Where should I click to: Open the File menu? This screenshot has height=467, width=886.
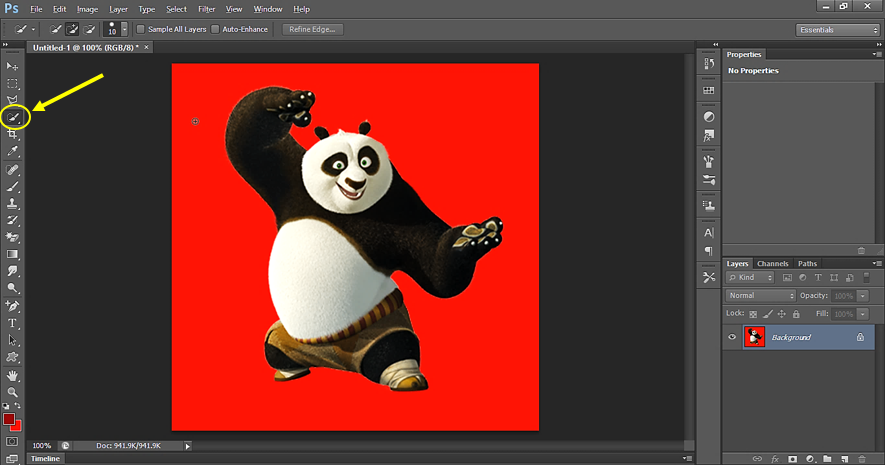(36, 9)
